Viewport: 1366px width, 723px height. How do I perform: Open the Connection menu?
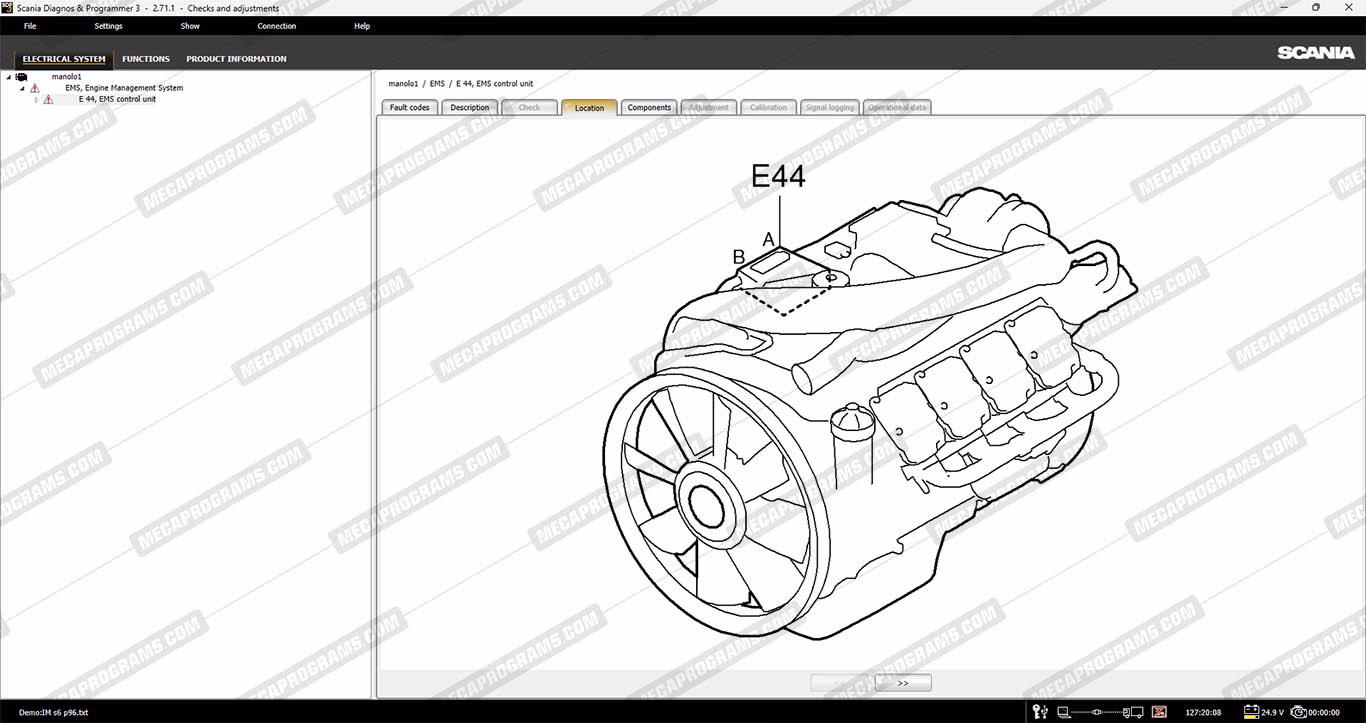(x=276, y=26)
